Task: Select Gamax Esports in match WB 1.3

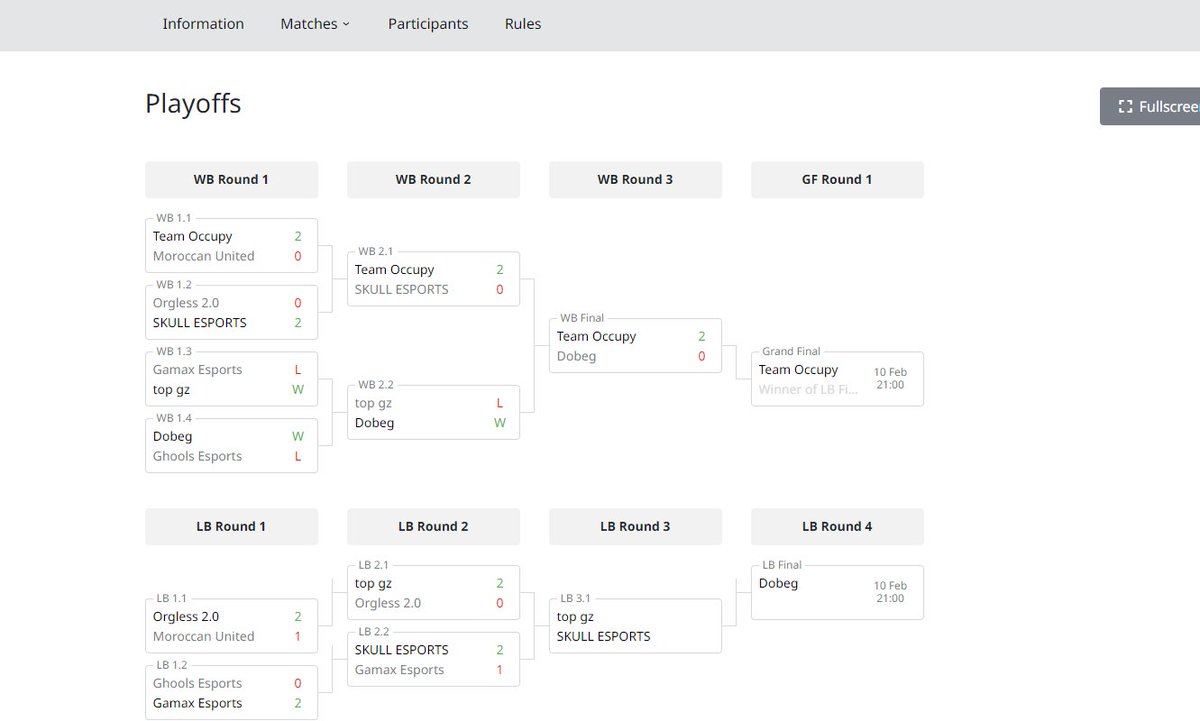Action: 198,370
